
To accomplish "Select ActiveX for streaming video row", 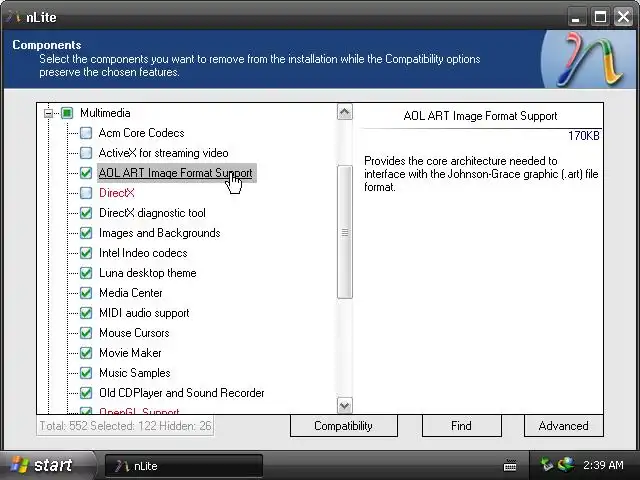I will pyautogui.click(x=163, y=153).
